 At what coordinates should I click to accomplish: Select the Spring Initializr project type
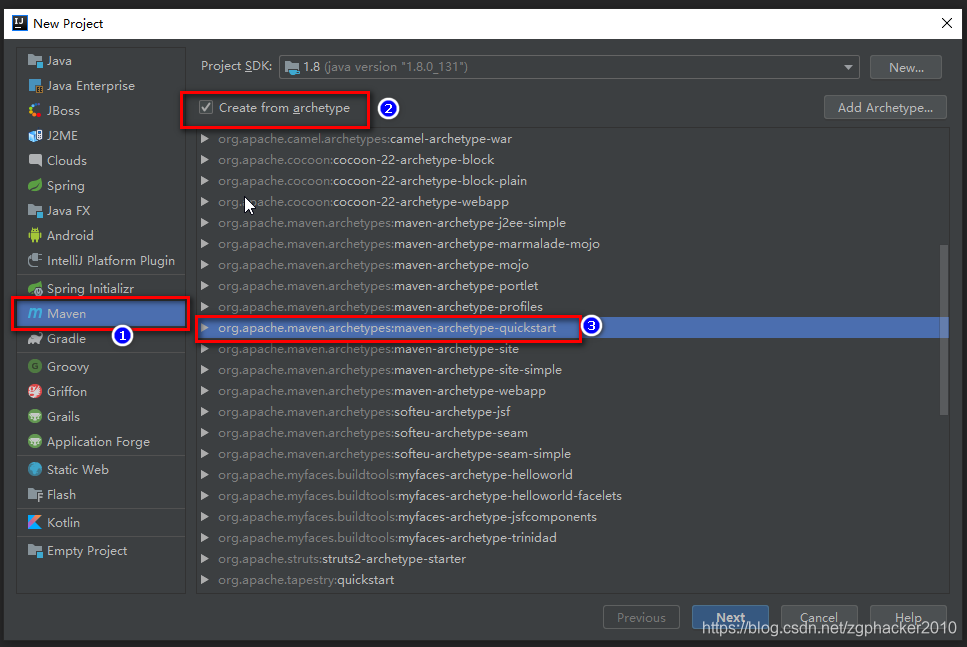point(101,289)
